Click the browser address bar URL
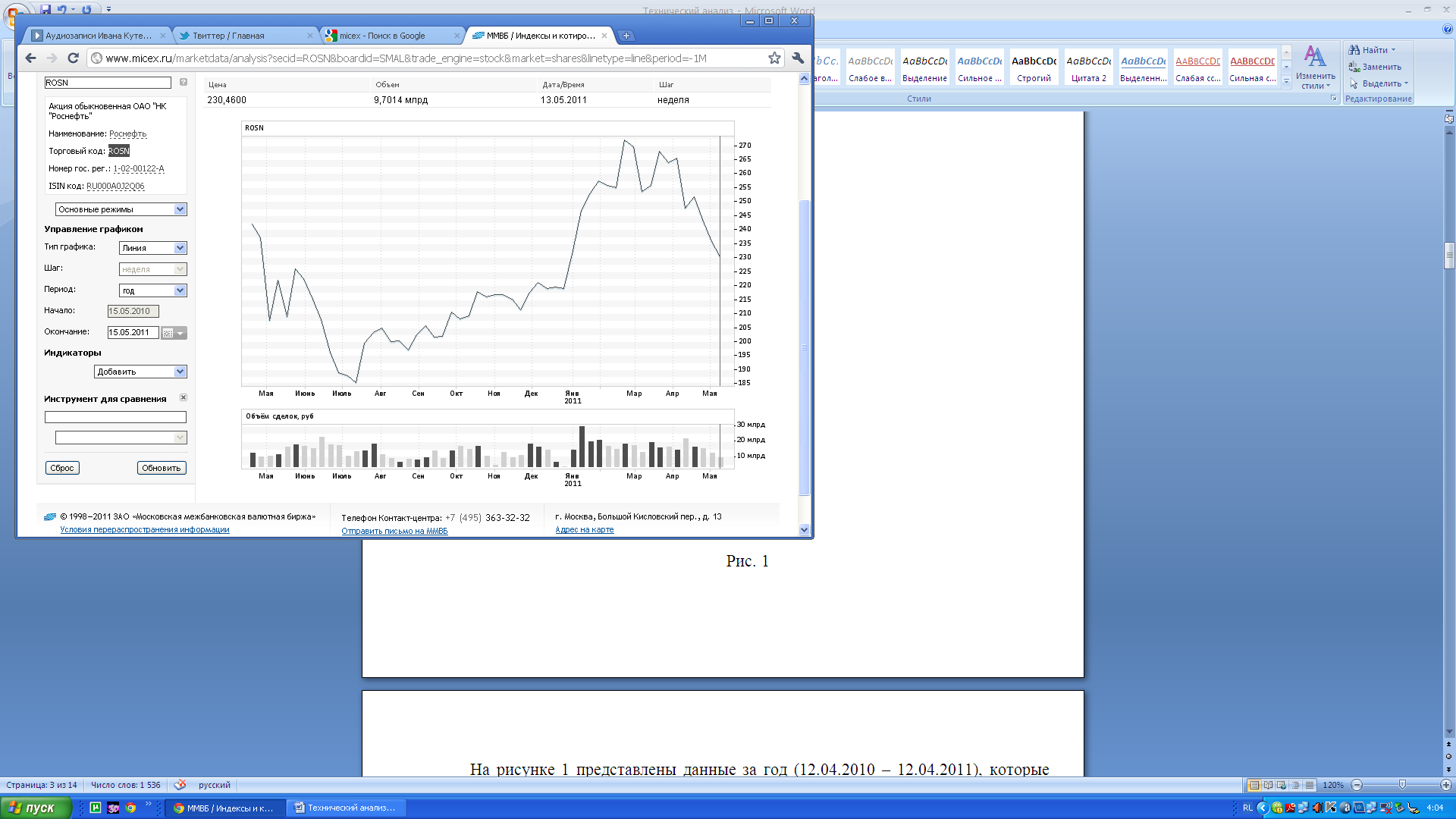 tap(406, 58)
